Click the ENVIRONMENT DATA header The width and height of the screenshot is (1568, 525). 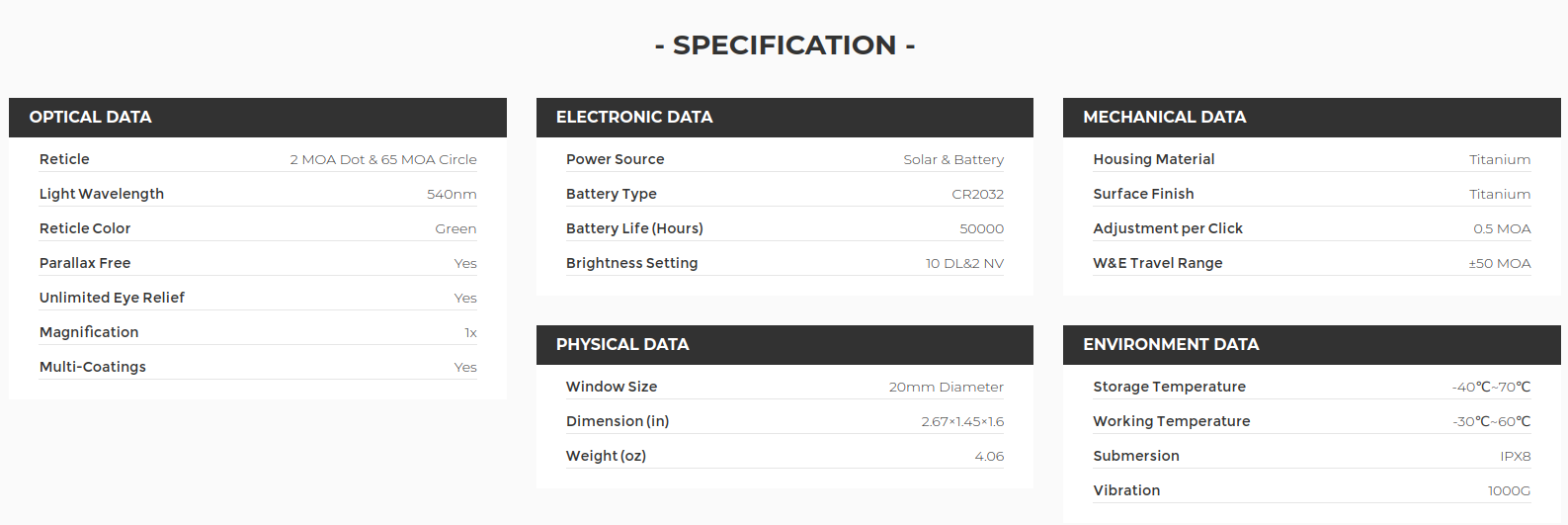1312,345
